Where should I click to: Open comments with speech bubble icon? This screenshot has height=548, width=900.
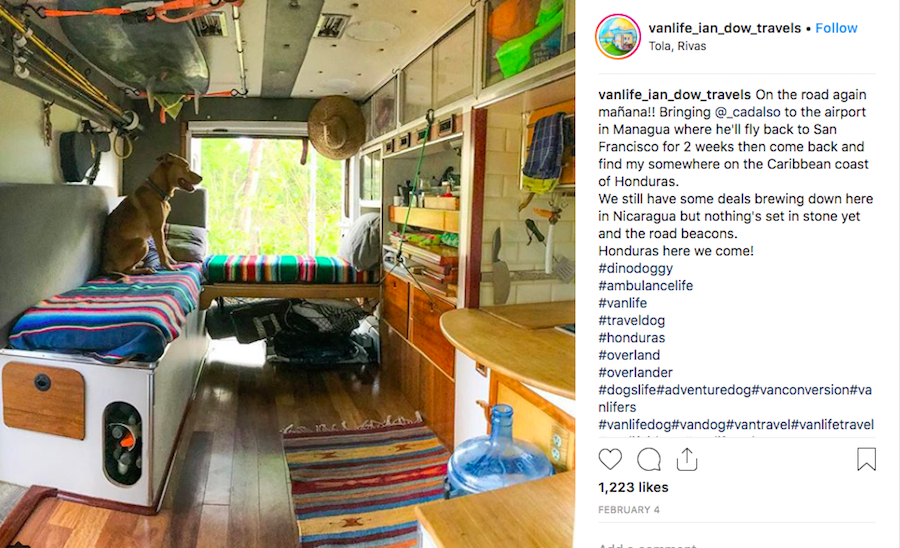(x=649, y=460)
